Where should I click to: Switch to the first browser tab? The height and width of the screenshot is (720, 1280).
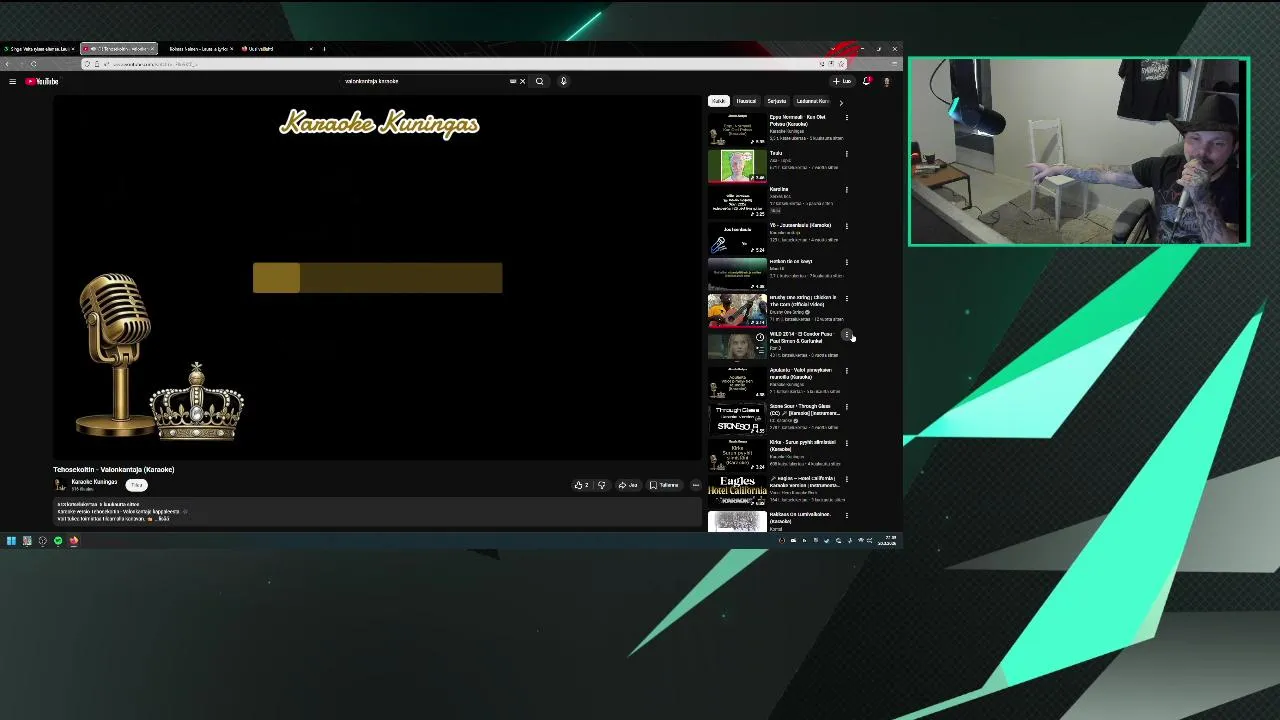click(39, 49)
